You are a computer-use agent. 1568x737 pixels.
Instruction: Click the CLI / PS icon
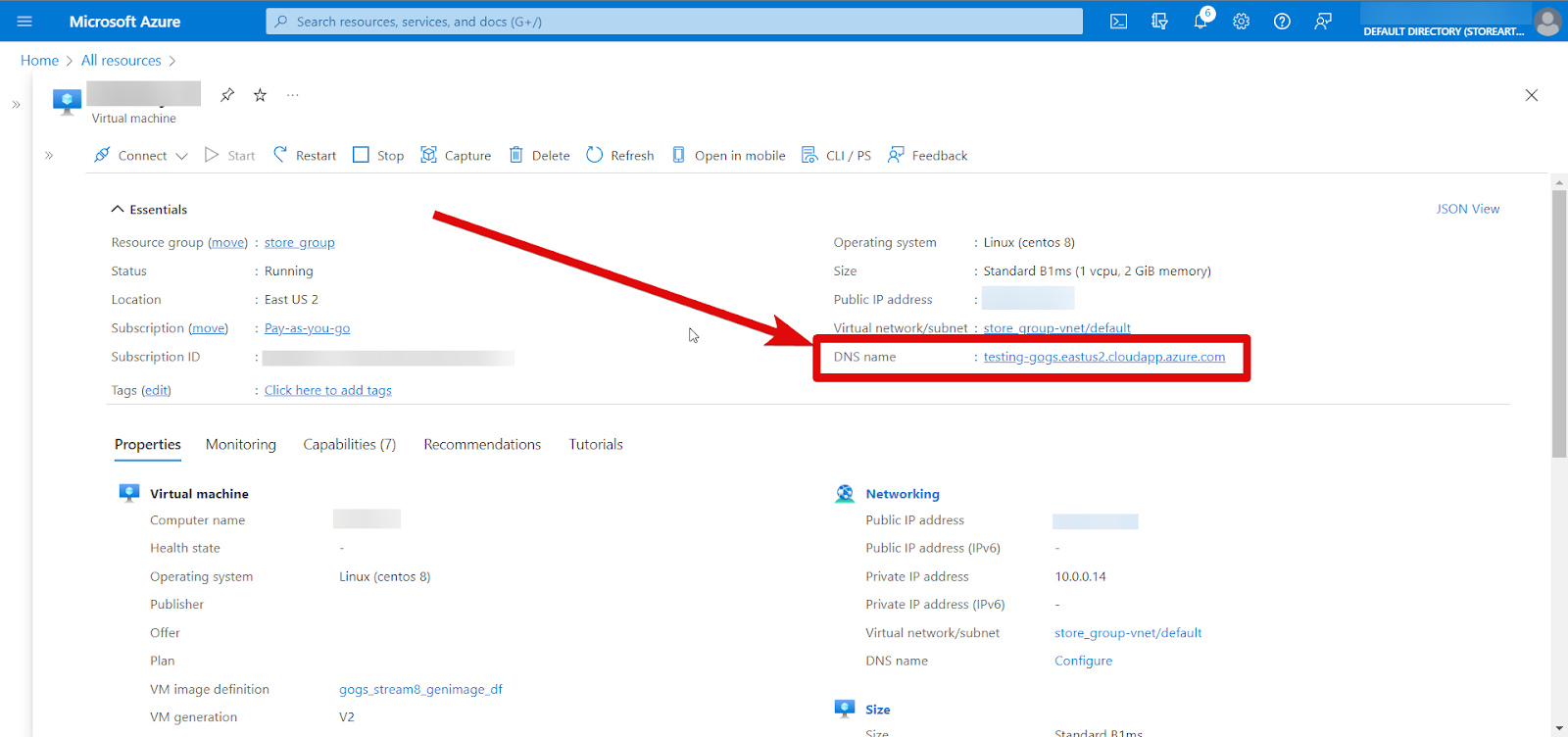[809, 155]
